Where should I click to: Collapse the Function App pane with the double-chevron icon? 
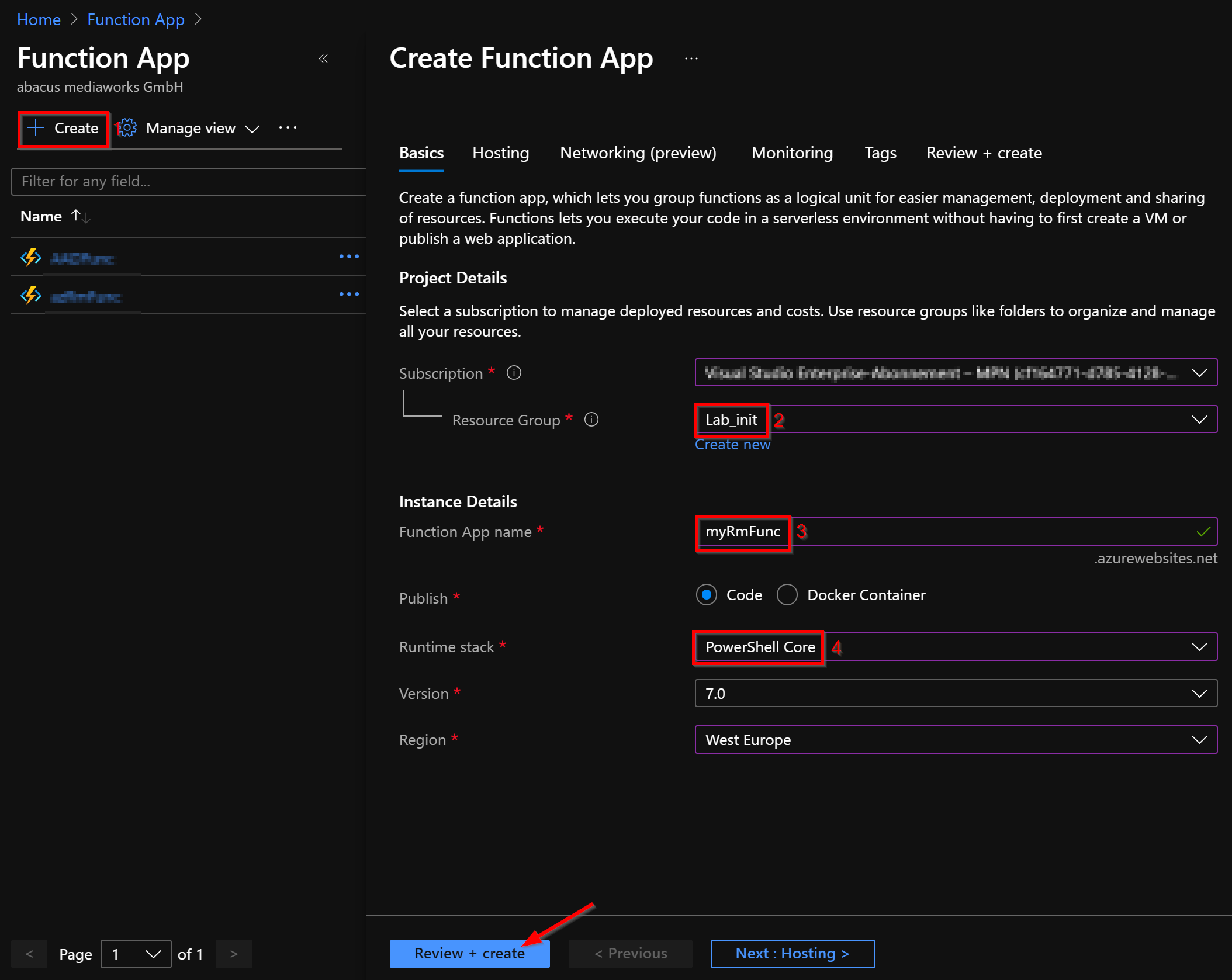tap(324, 58)
